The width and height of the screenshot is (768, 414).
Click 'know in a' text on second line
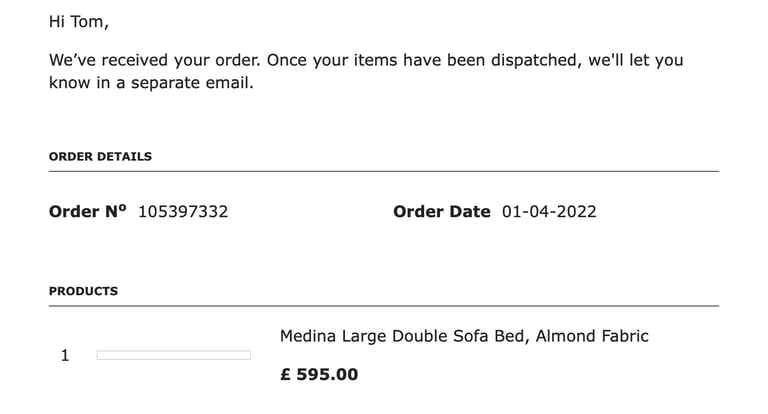point(87,83)
